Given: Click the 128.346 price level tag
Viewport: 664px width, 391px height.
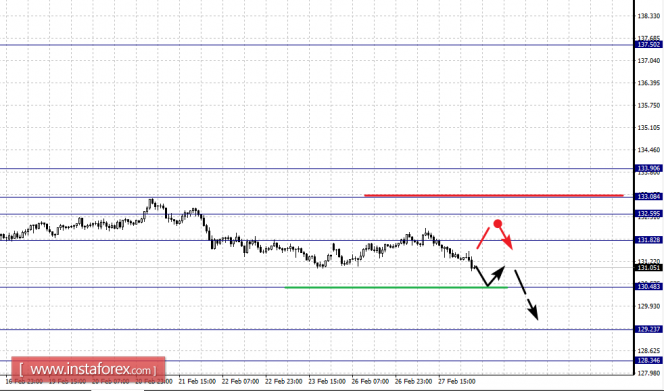Looking at the screenshot, I should coord(648,360).
